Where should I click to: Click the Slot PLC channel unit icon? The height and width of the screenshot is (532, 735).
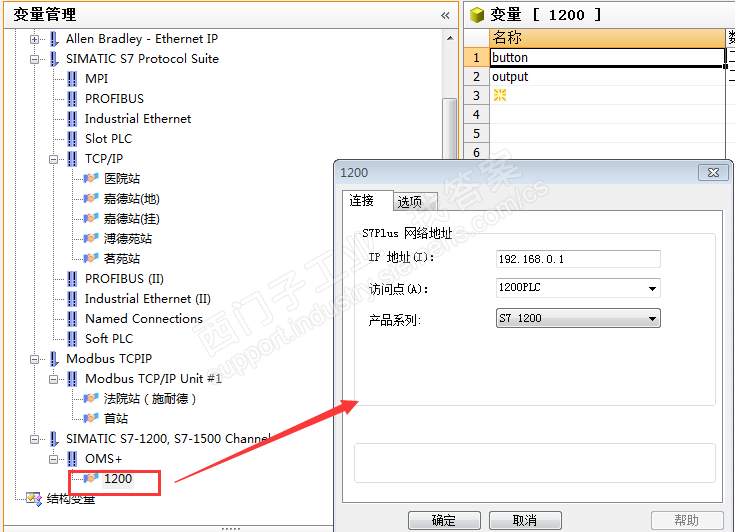[72, 139]
